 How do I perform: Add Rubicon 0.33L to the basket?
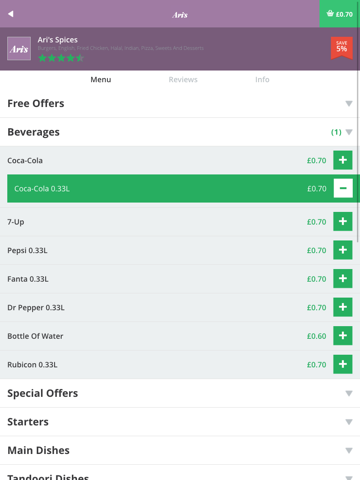343,364
